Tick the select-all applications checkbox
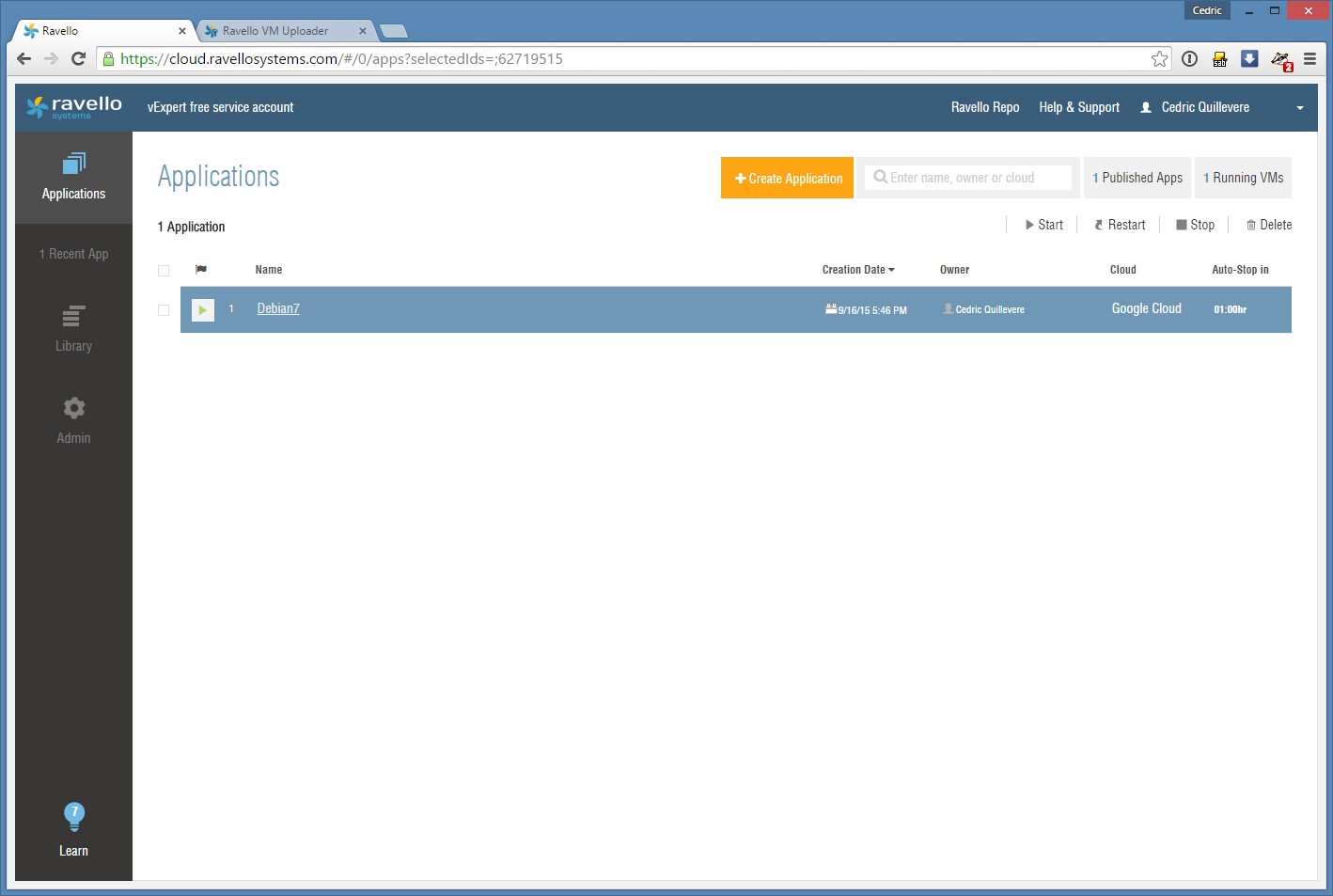 pos(164,271)
